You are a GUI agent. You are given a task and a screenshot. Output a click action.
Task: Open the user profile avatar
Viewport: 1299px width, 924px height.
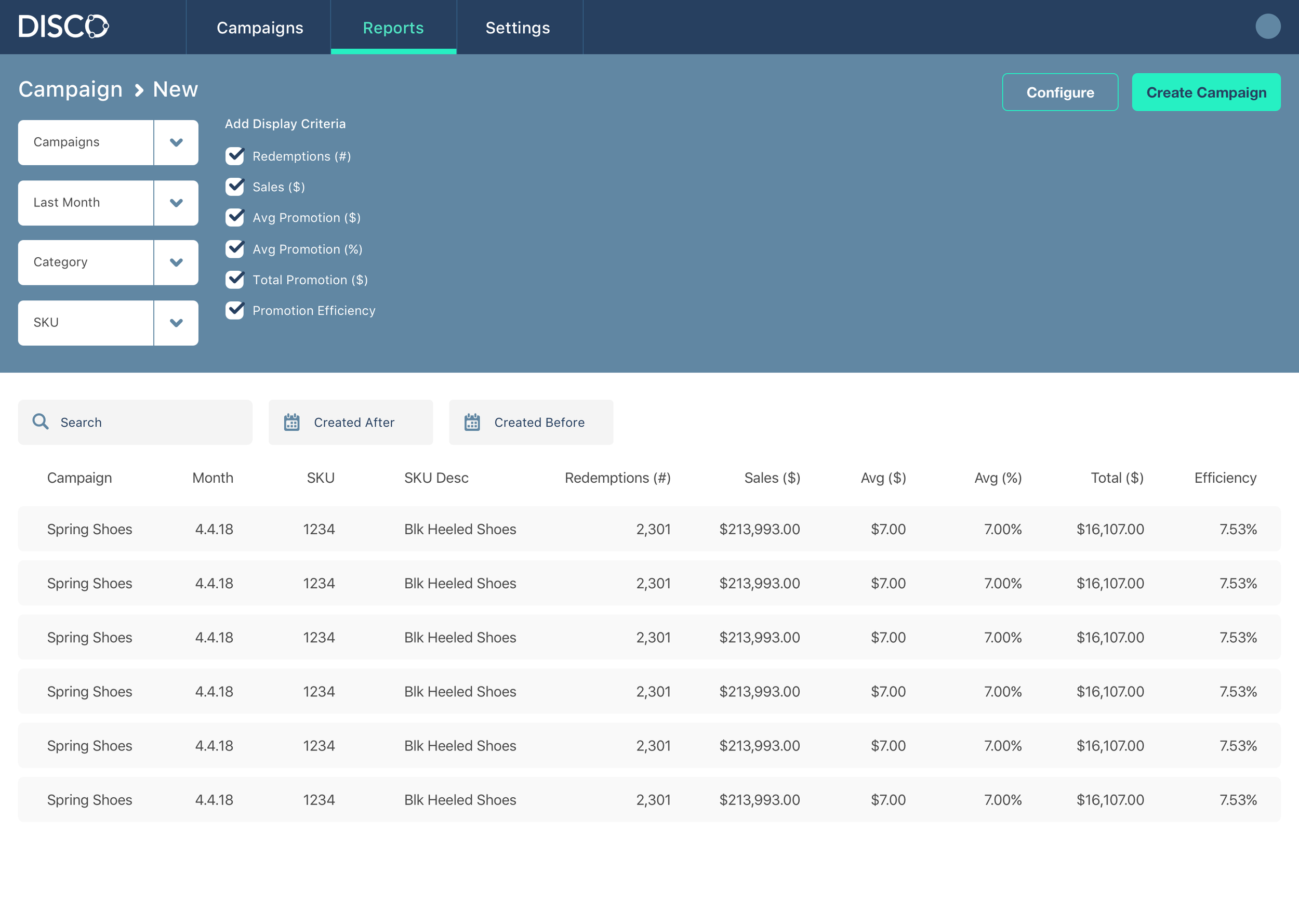1267,27
